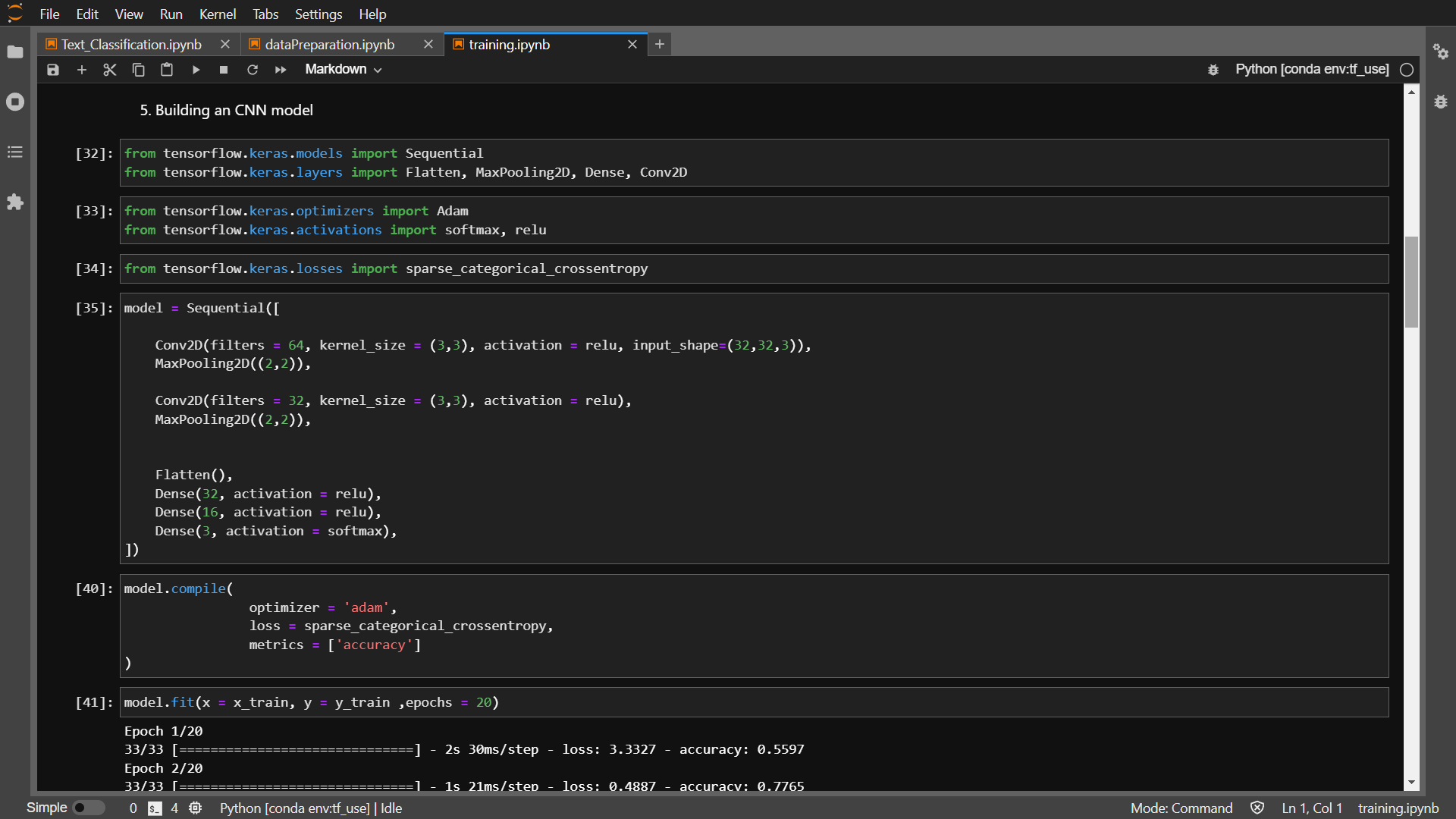This screenshot has width=1456, height=819.
Task: Click the [35]: cell prompt
Action: click(94, 309)
